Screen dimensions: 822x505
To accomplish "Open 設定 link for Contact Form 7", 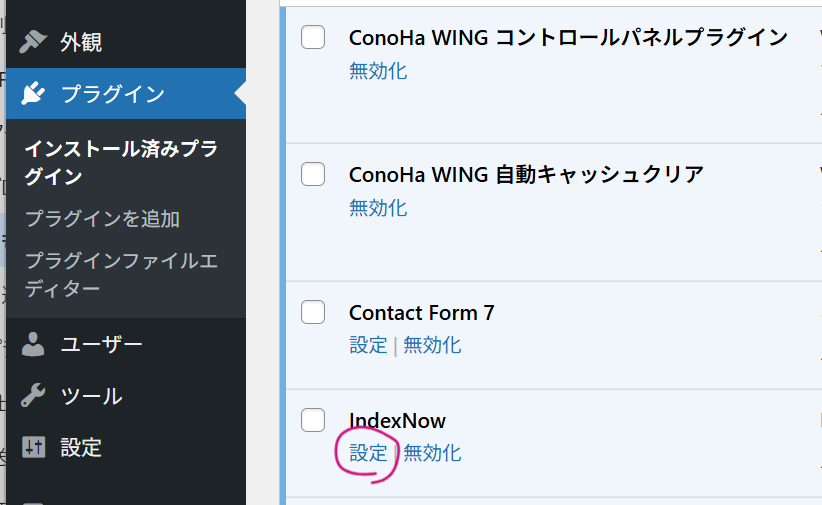I will [x=368, y=345].
